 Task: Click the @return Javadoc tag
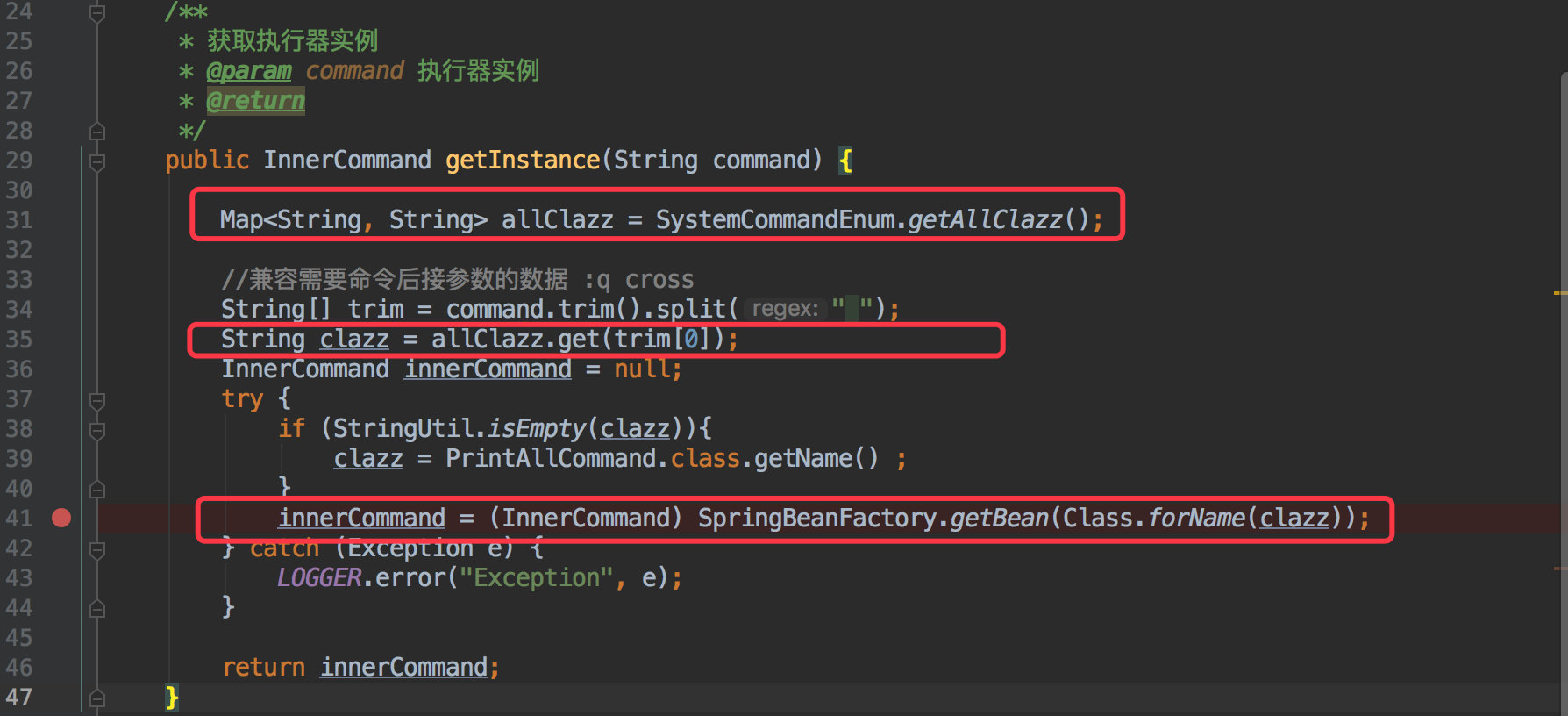point(256,101)
